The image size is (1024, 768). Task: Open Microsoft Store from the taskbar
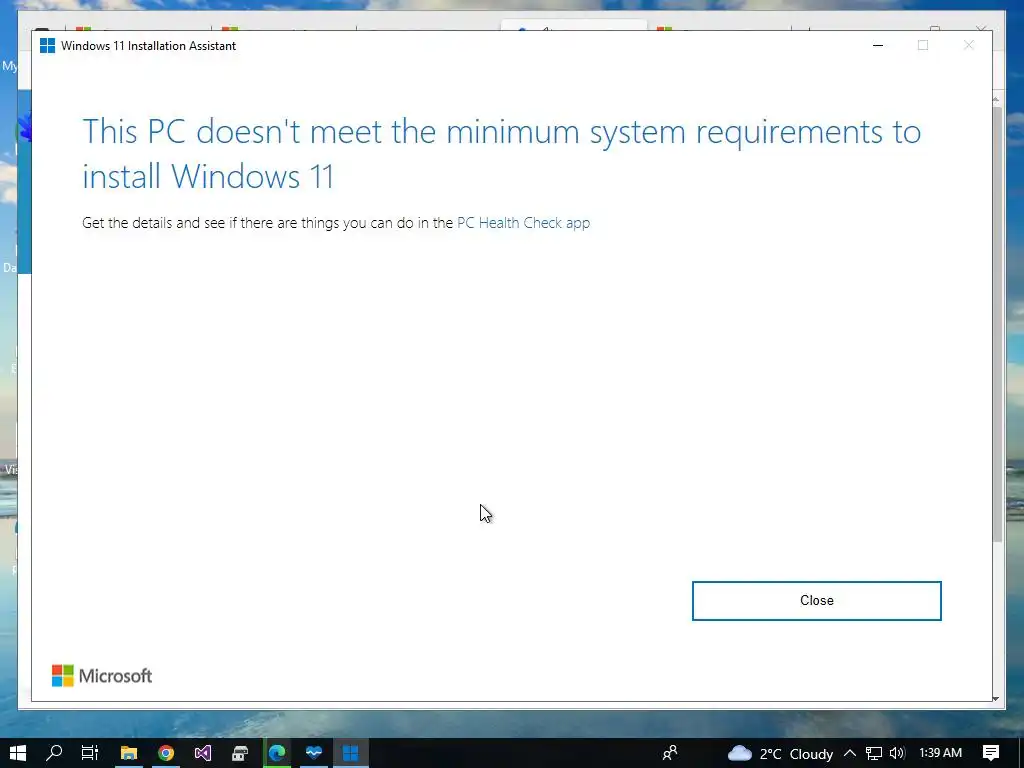pos(240,753)
